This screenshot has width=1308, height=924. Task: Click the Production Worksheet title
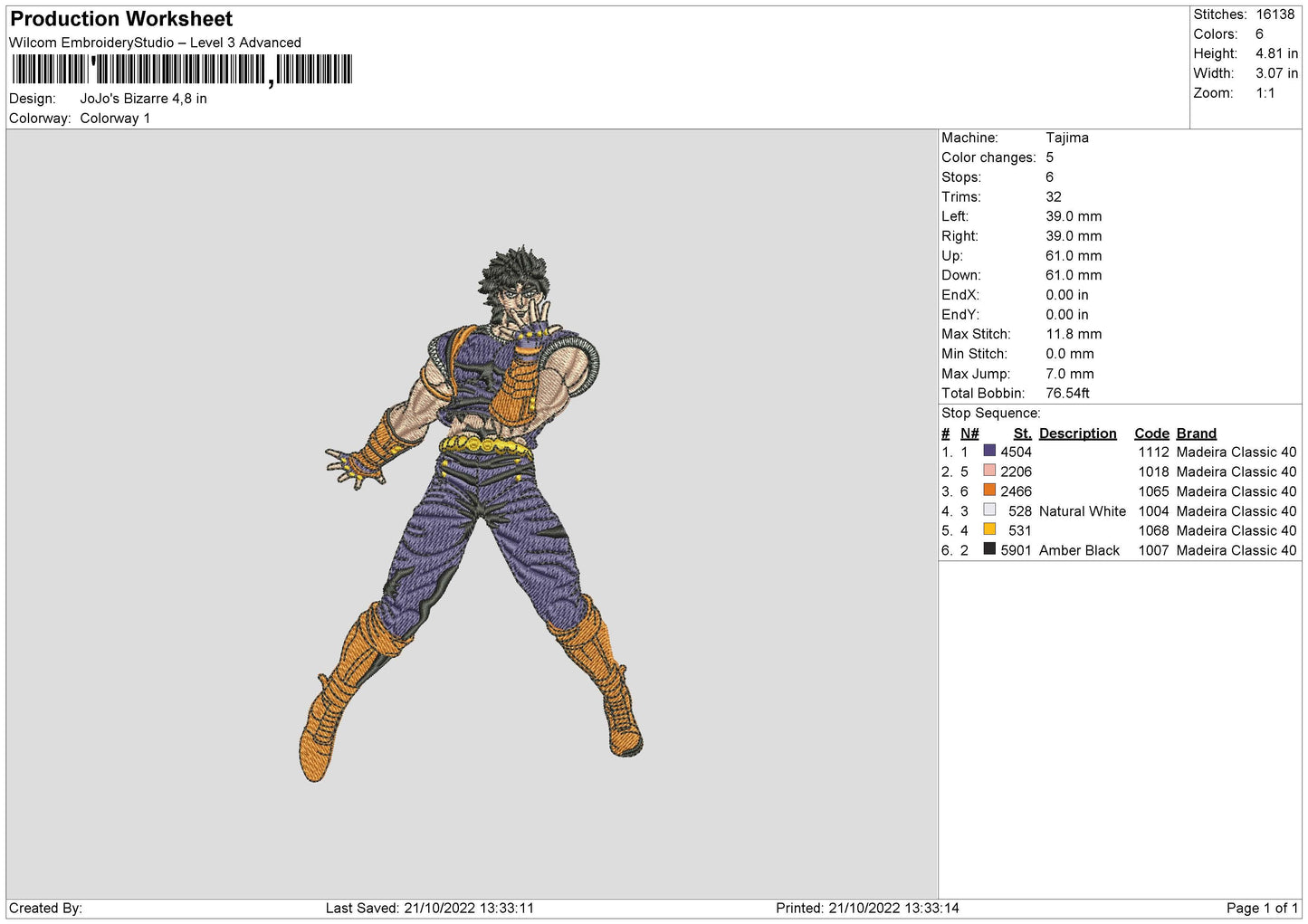pyautogui.click(x=121, y=19)
